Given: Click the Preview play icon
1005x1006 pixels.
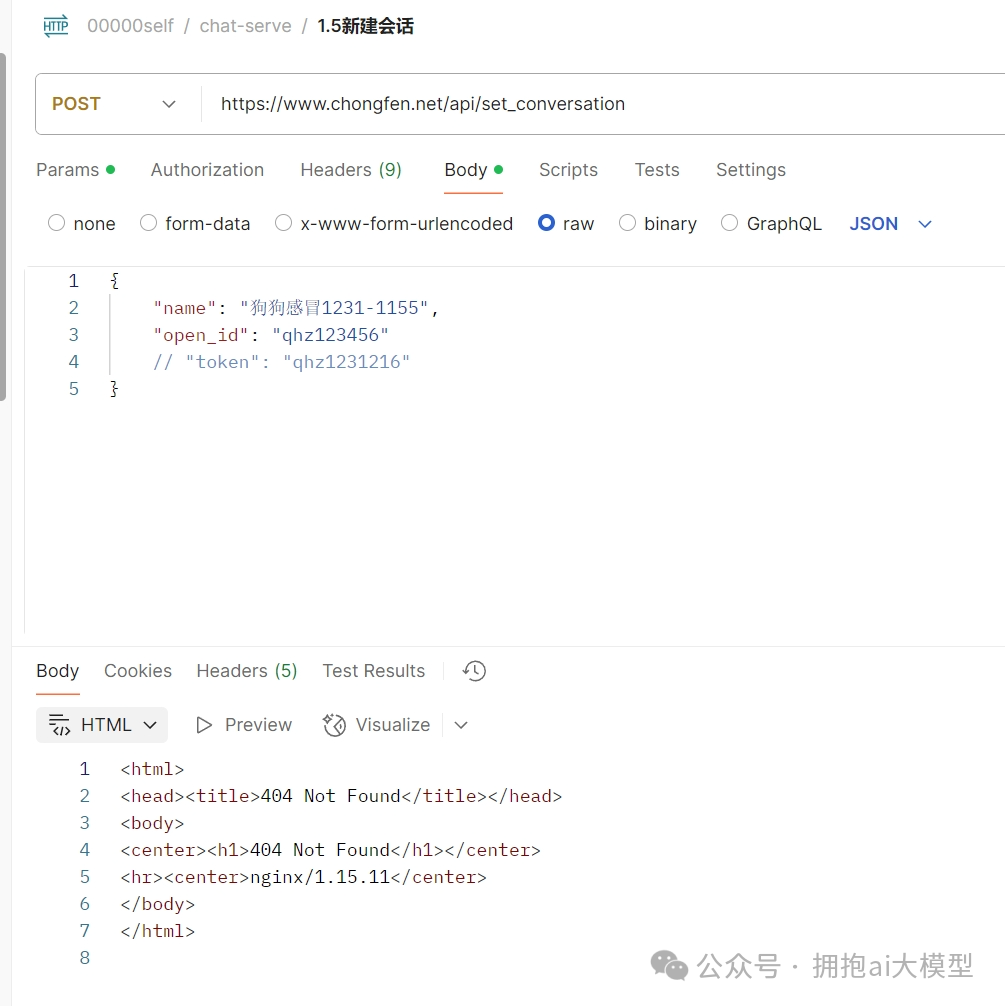Looking at the screenshot, I should pos(205,725).
